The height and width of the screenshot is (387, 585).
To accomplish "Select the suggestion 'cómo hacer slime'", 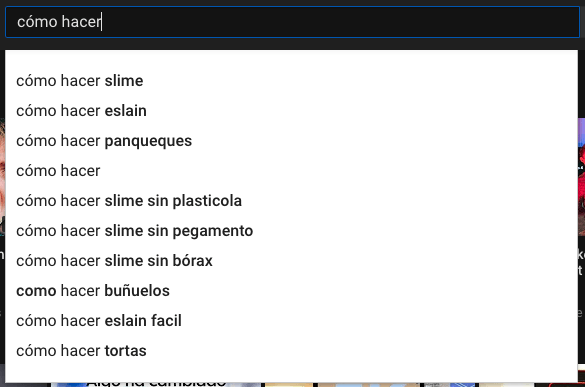I will pos(291,81).
